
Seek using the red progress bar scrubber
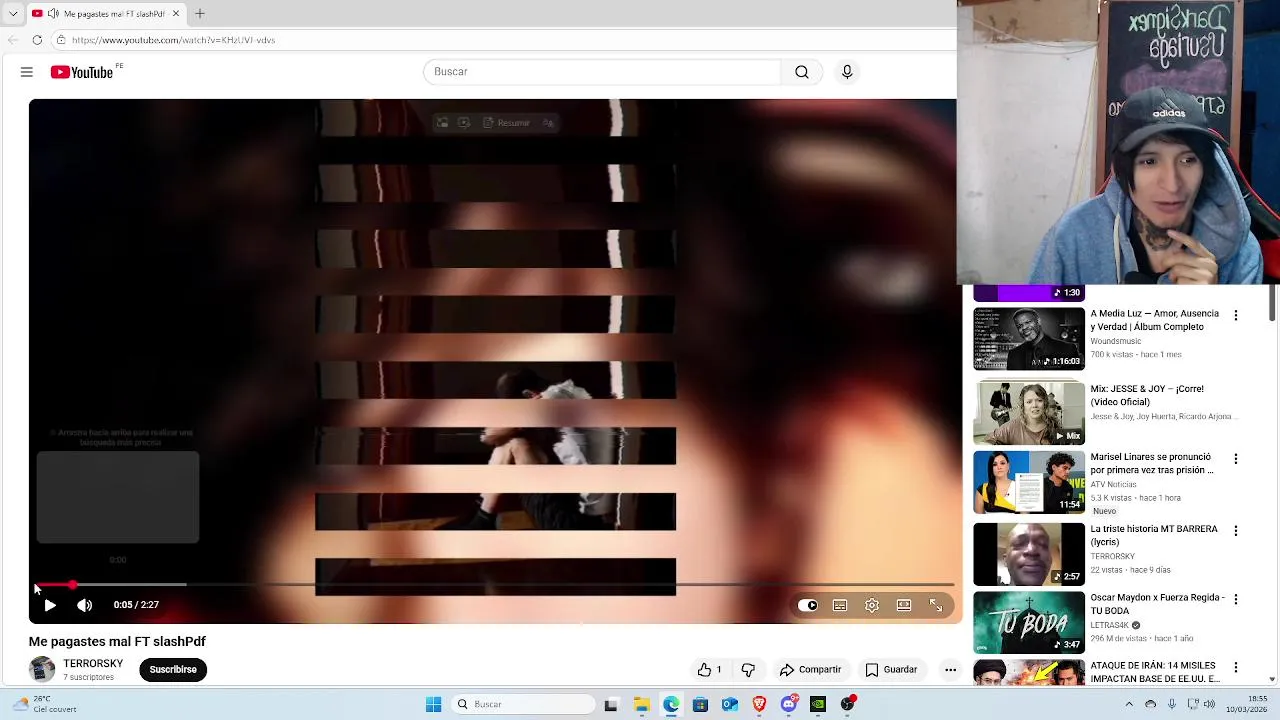click(x=72, y=584)
